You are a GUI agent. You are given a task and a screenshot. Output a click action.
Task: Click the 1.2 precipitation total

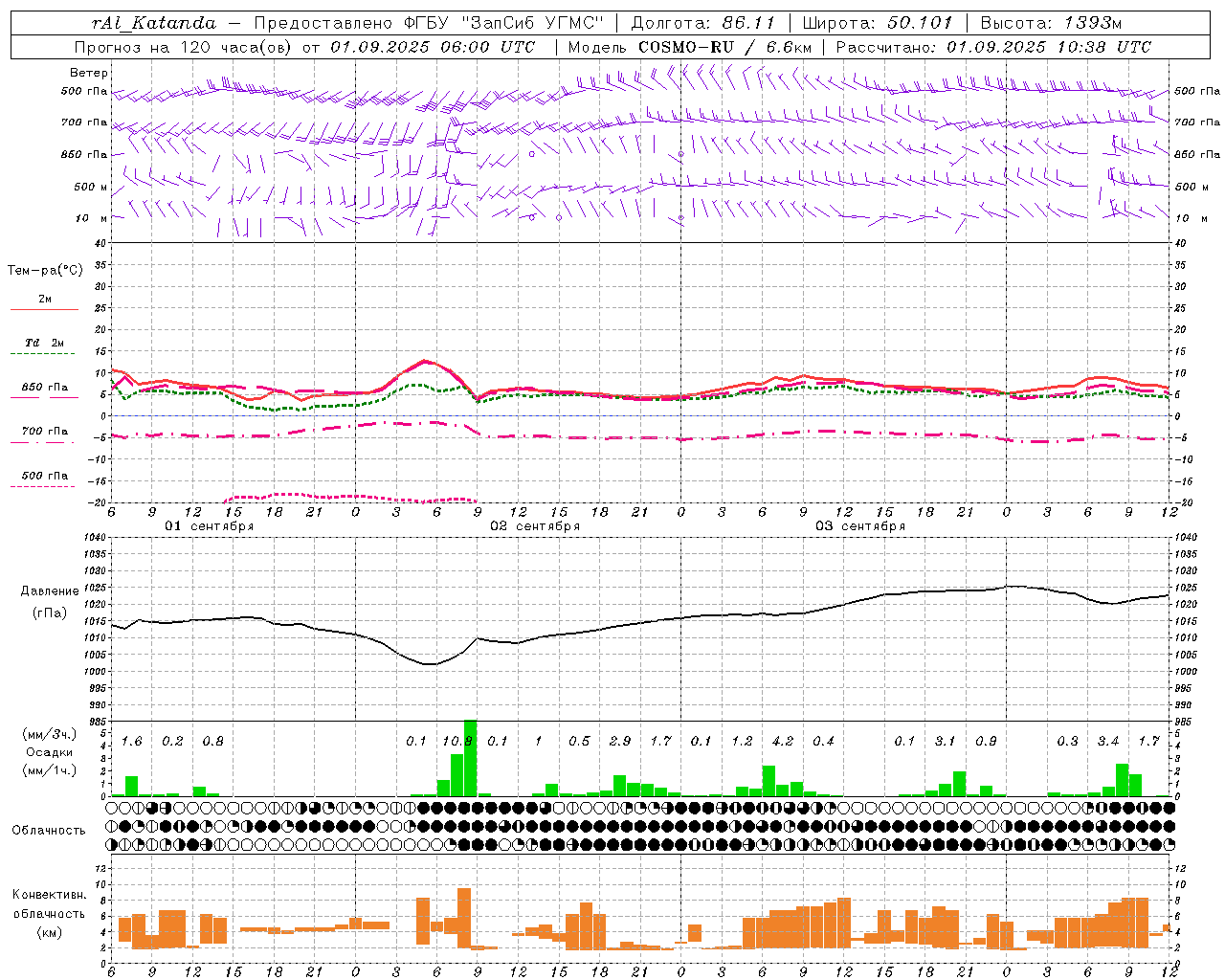743,742
